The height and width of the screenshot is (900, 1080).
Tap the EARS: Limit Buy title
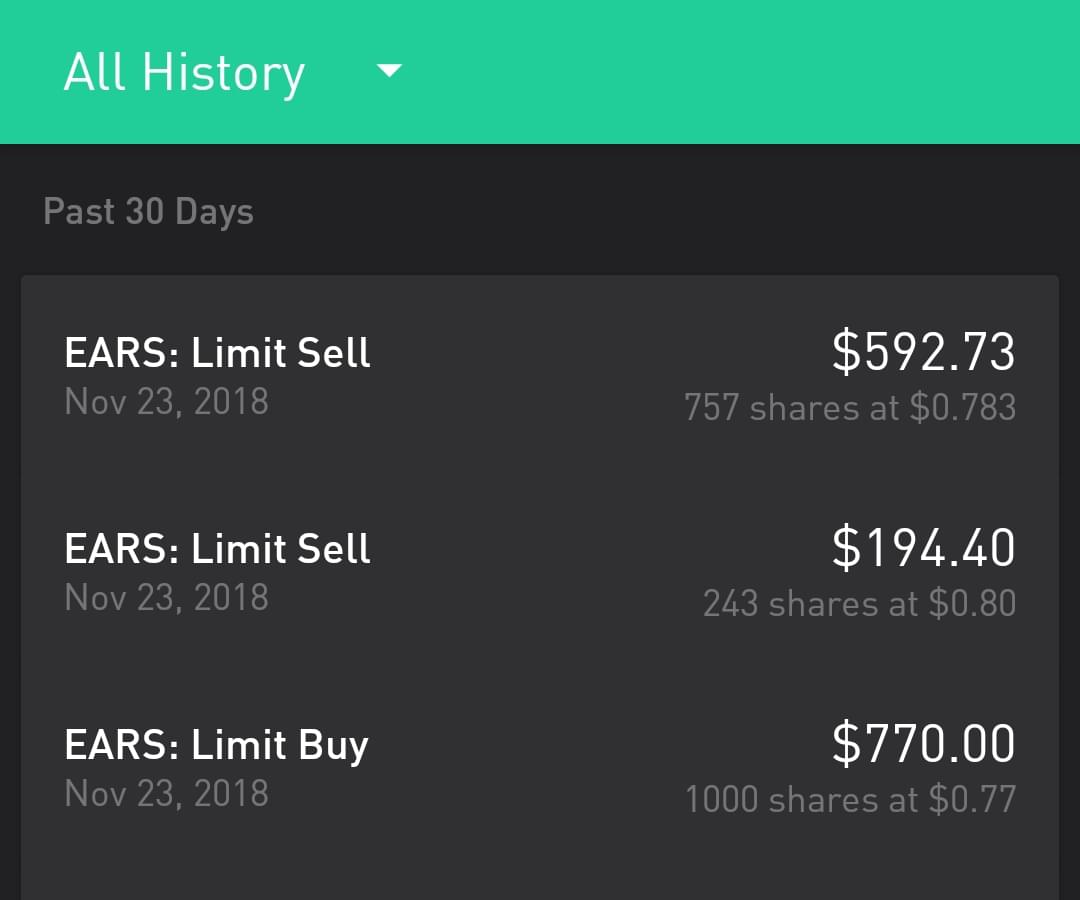point(216,746)
